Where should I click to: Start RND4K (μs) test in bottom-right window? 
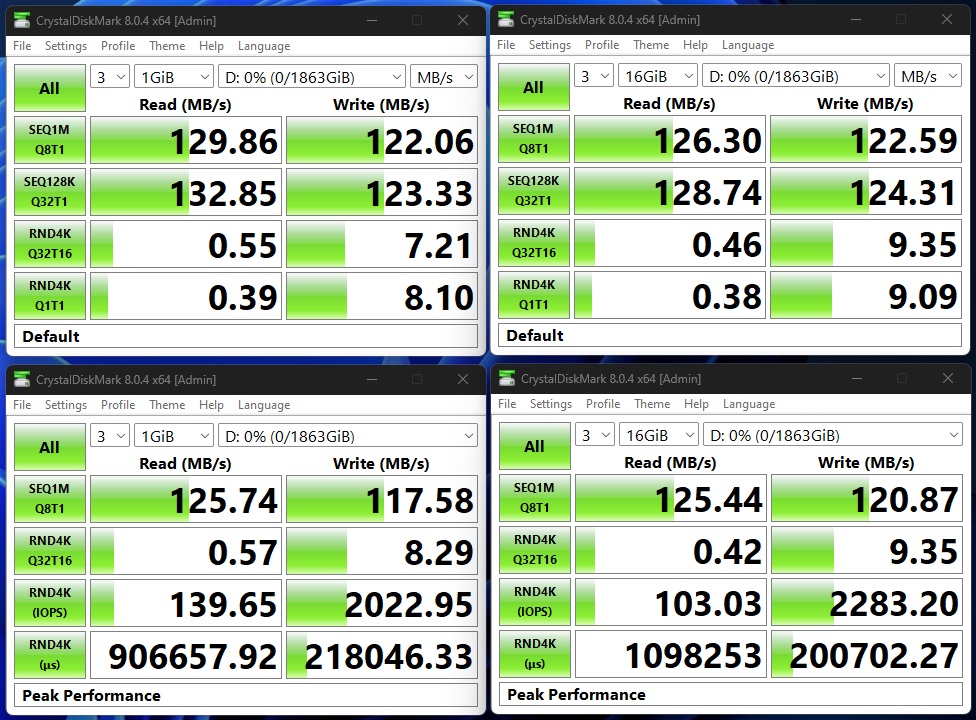point(535,653)
